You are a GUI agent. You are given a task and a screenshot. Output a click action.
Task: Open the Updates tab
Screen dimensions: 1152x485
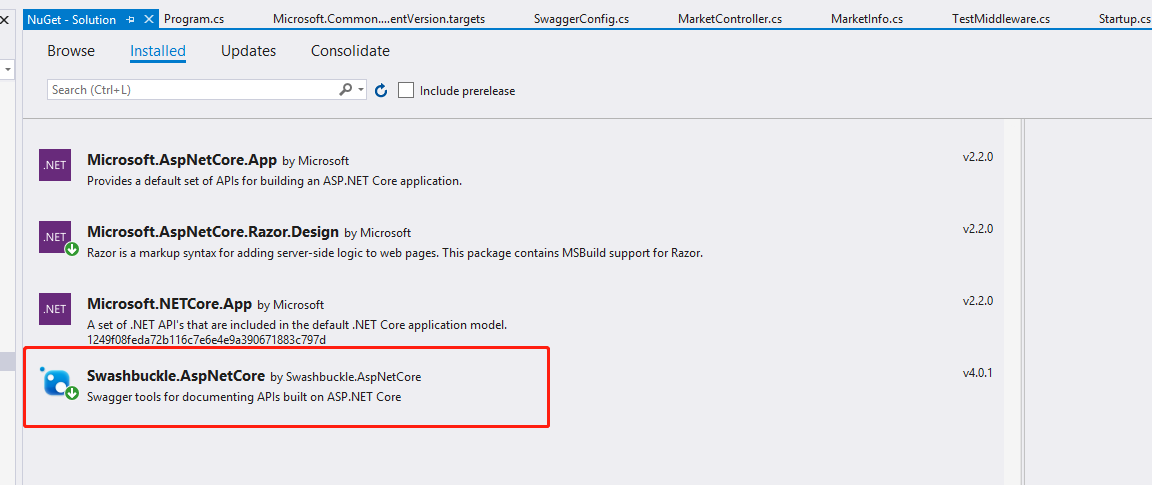coord(248,51)
